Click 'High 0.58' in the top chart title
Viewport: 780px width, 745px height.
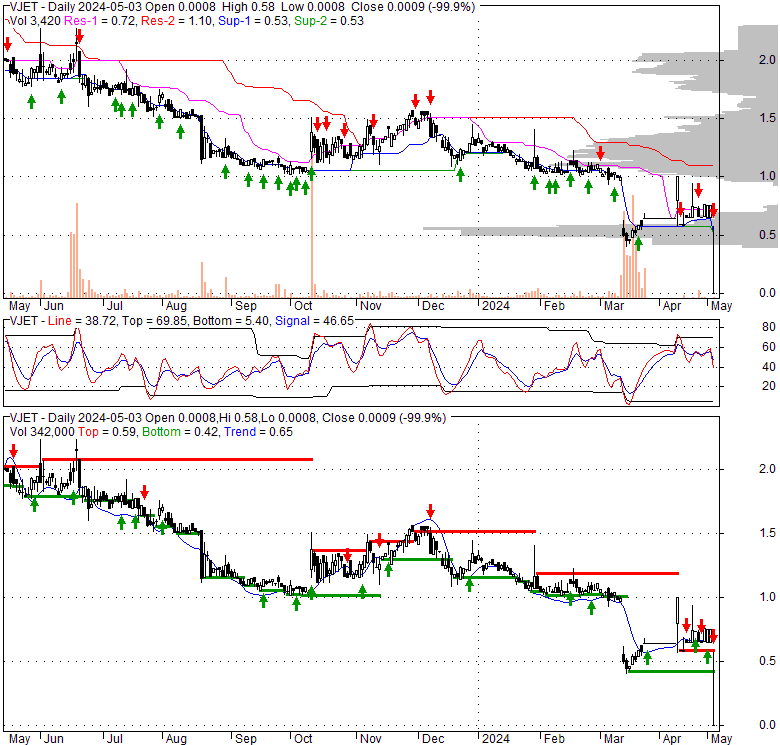[x=249, y=7]
